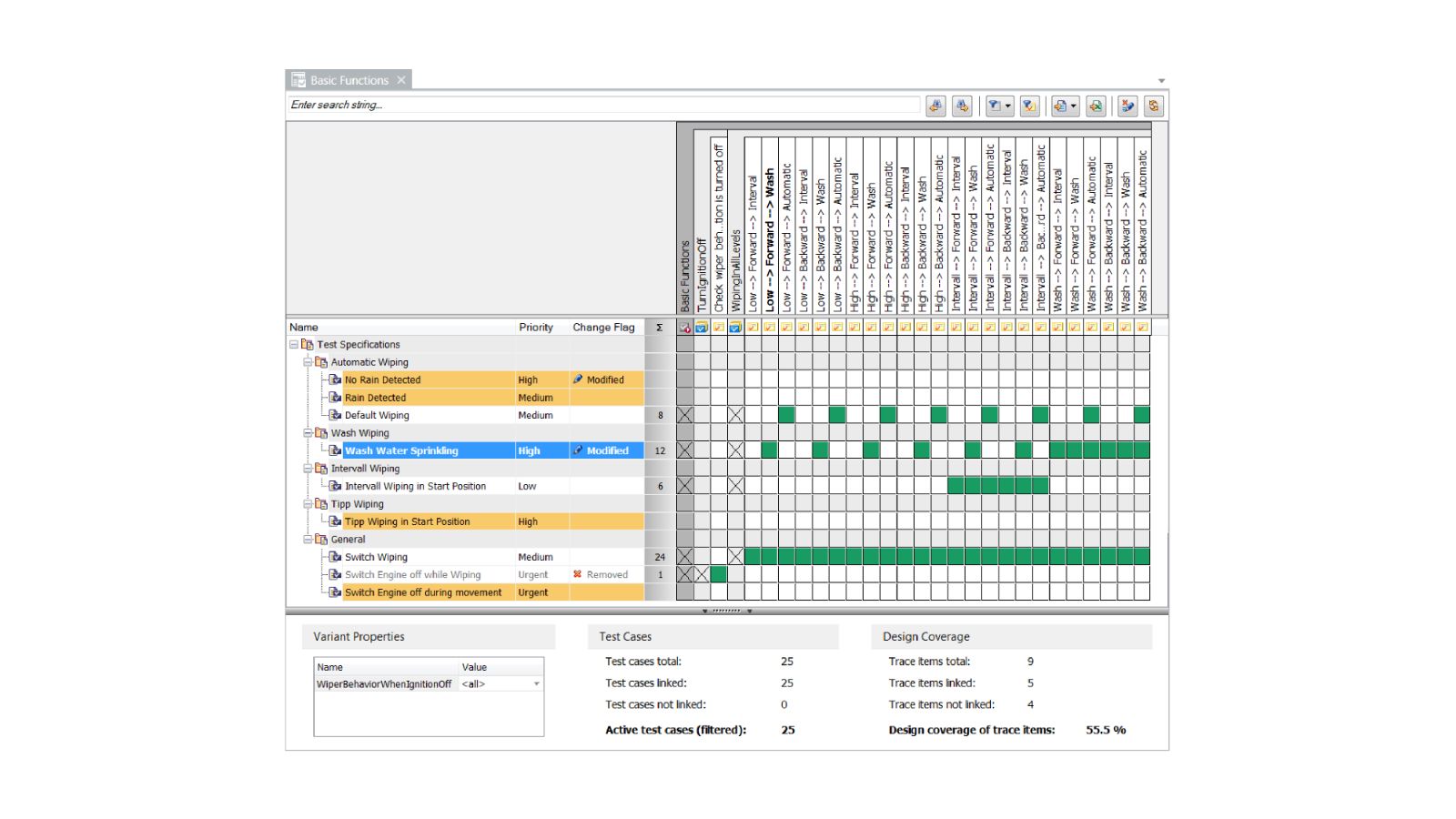Toggle Intervall Wiping row's Basic Functions crossed cell
Image resolution: width=1456 pixels, height=819 pixels.
point(685,486)
